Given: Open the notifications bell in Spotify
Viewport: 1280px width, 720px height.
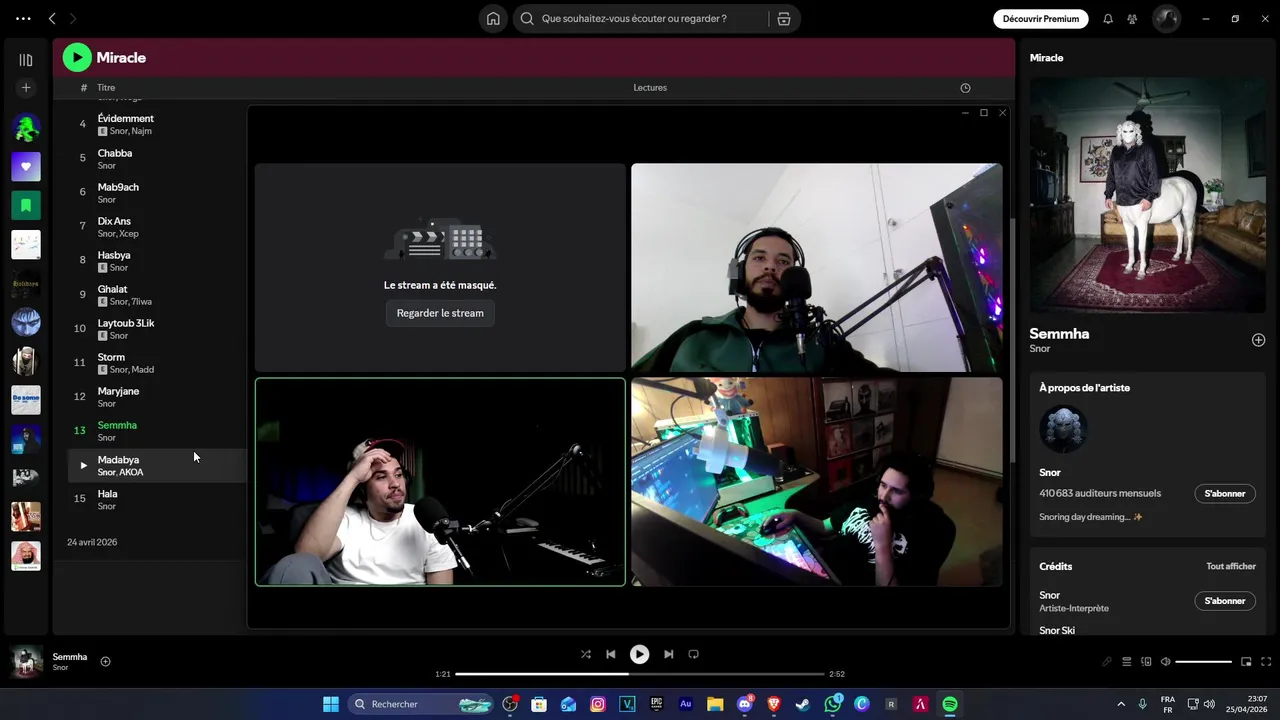Looking at the screenshot, I should coord(1108,19).
